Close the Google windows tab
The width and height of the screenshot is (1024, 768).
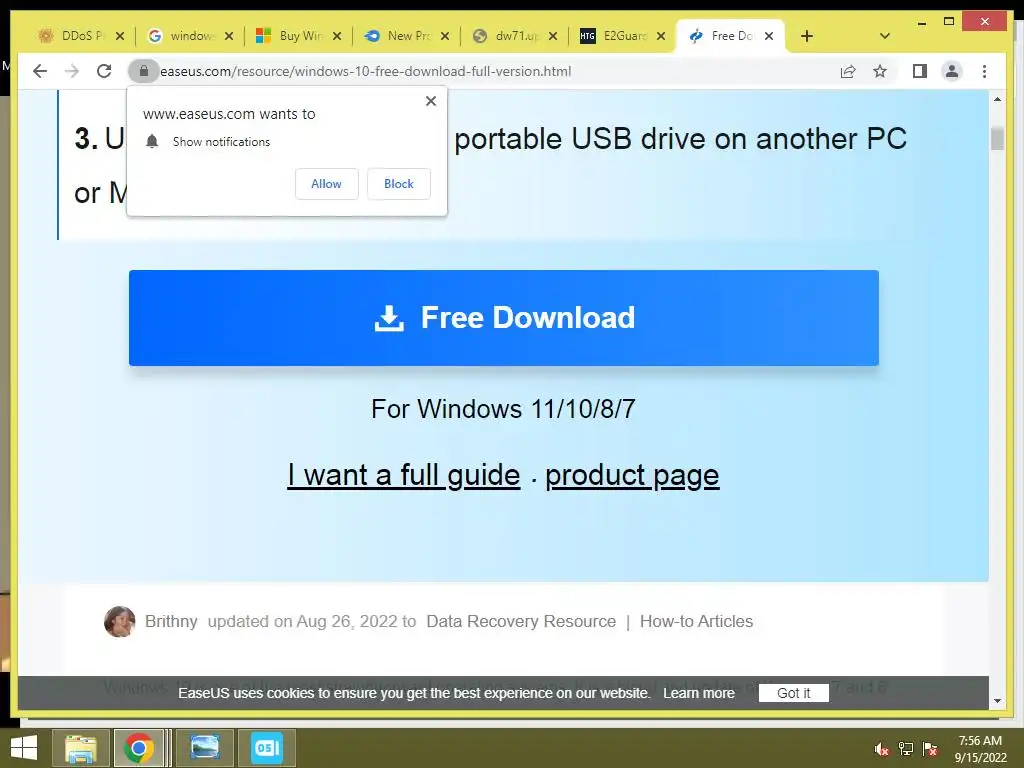click(229, 36)
